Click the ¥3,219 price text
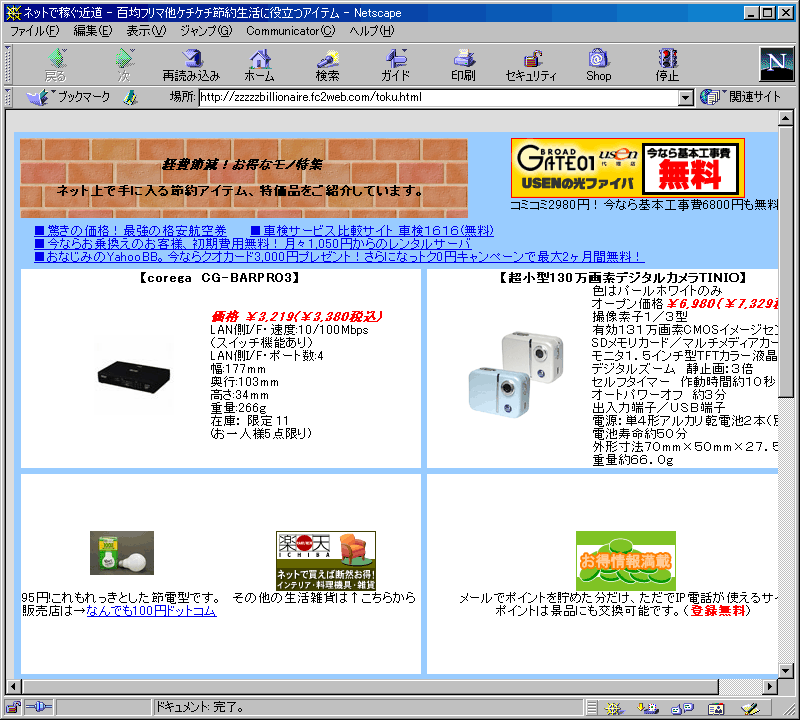 (296, 316)
